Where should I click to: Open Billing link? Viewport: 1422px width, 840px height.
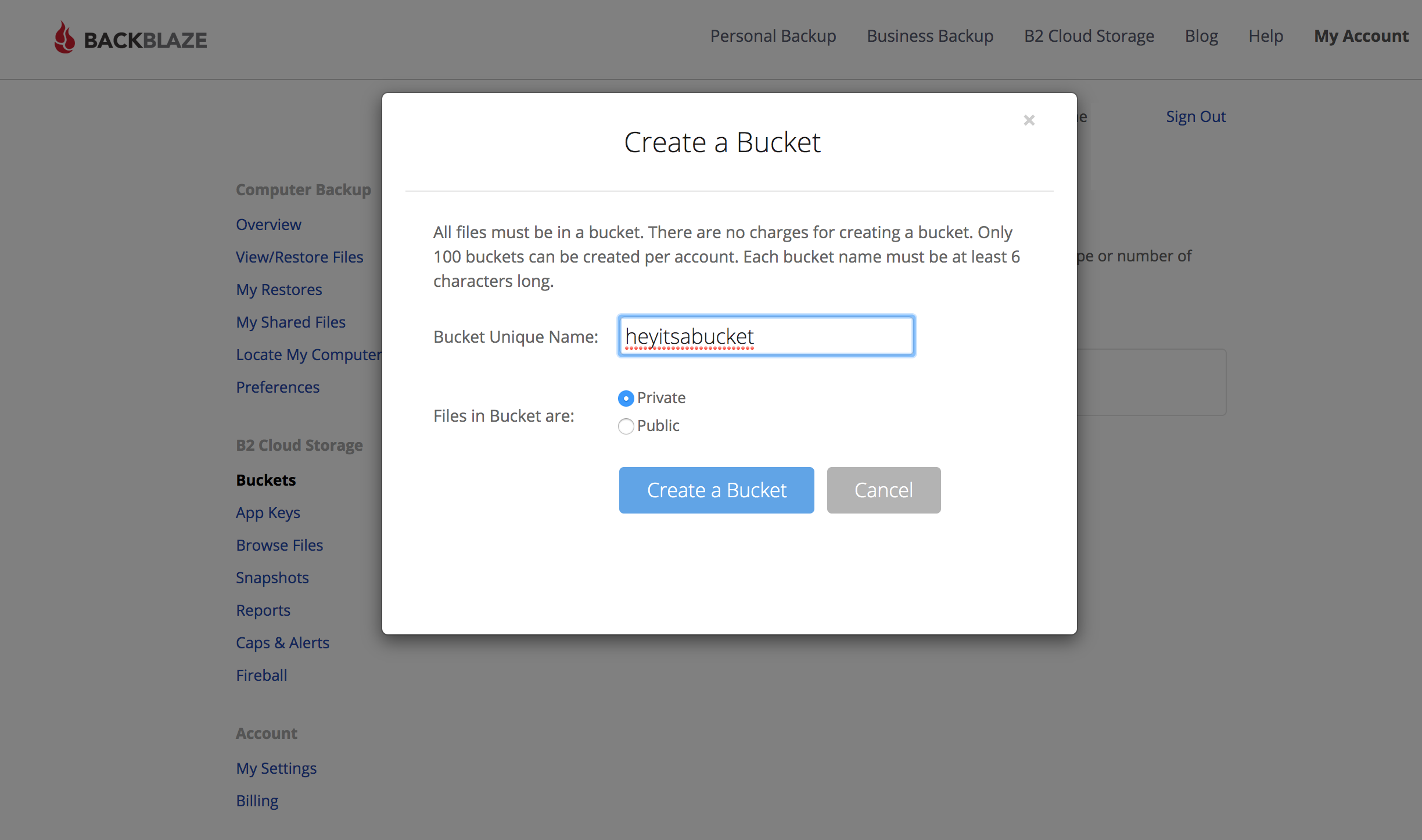tap(257, 801)
